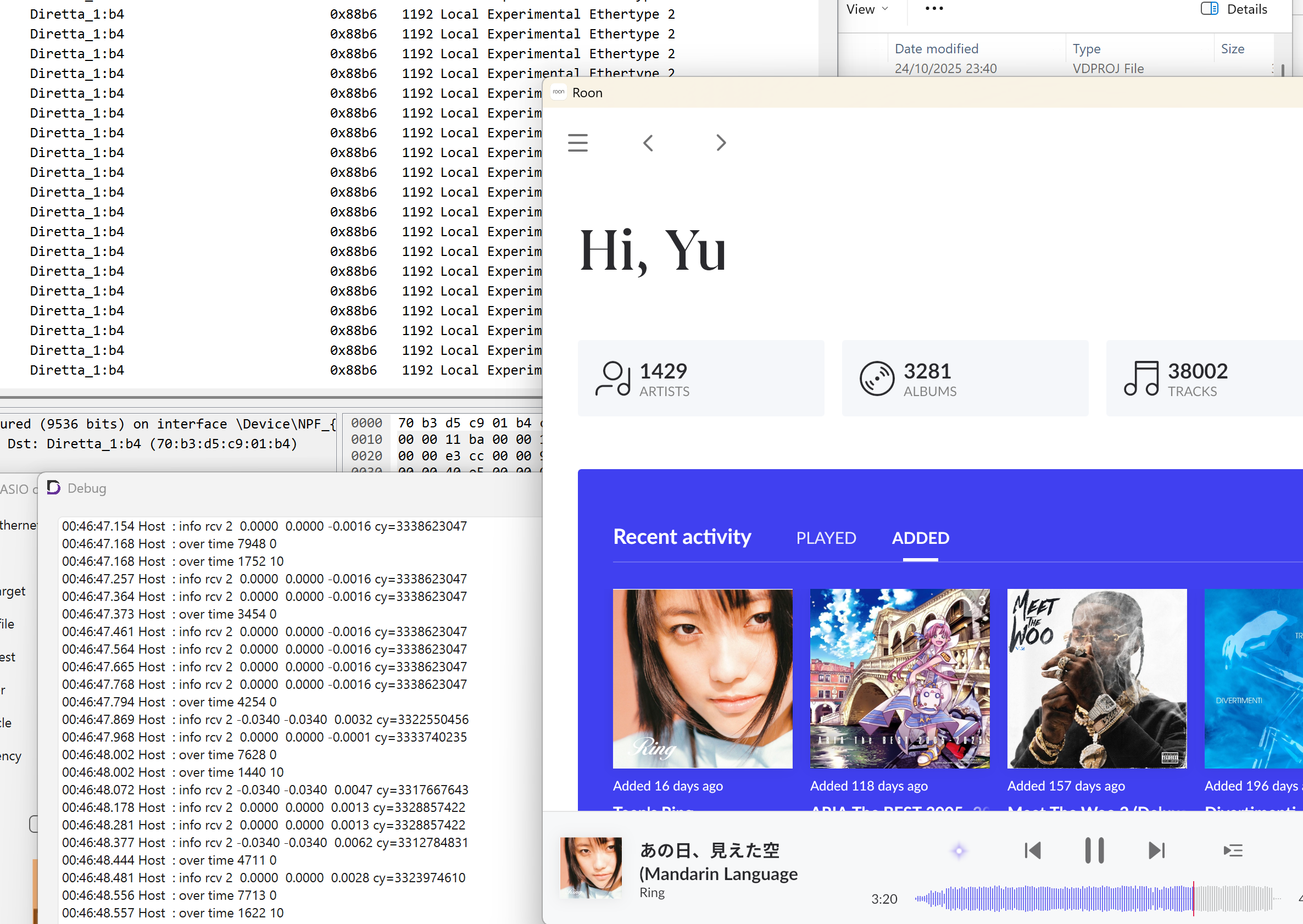Go back with the left arrow
1303x924 pixels.
coord(648,143)
